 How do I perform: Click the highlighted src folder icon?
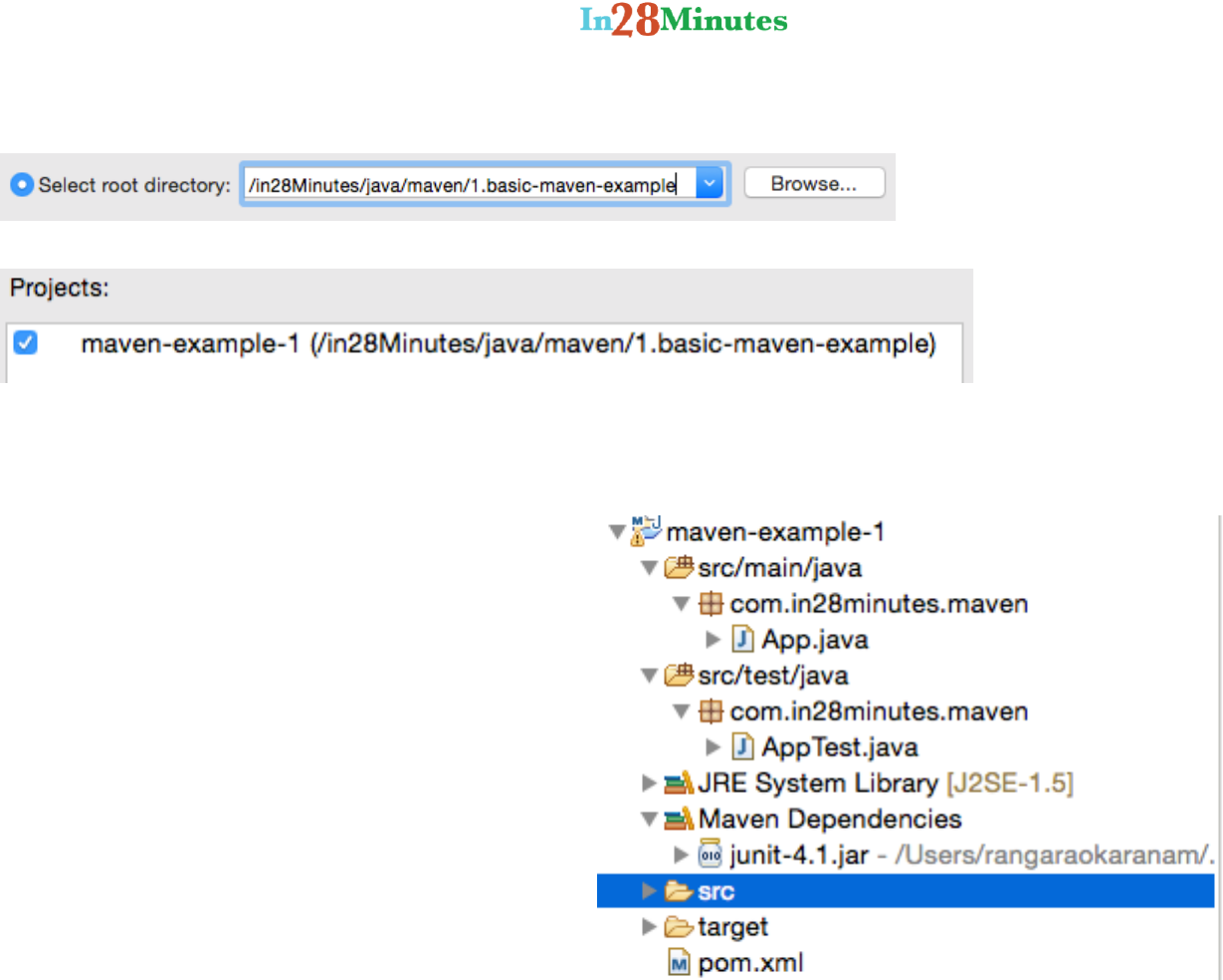pos(679,890)
